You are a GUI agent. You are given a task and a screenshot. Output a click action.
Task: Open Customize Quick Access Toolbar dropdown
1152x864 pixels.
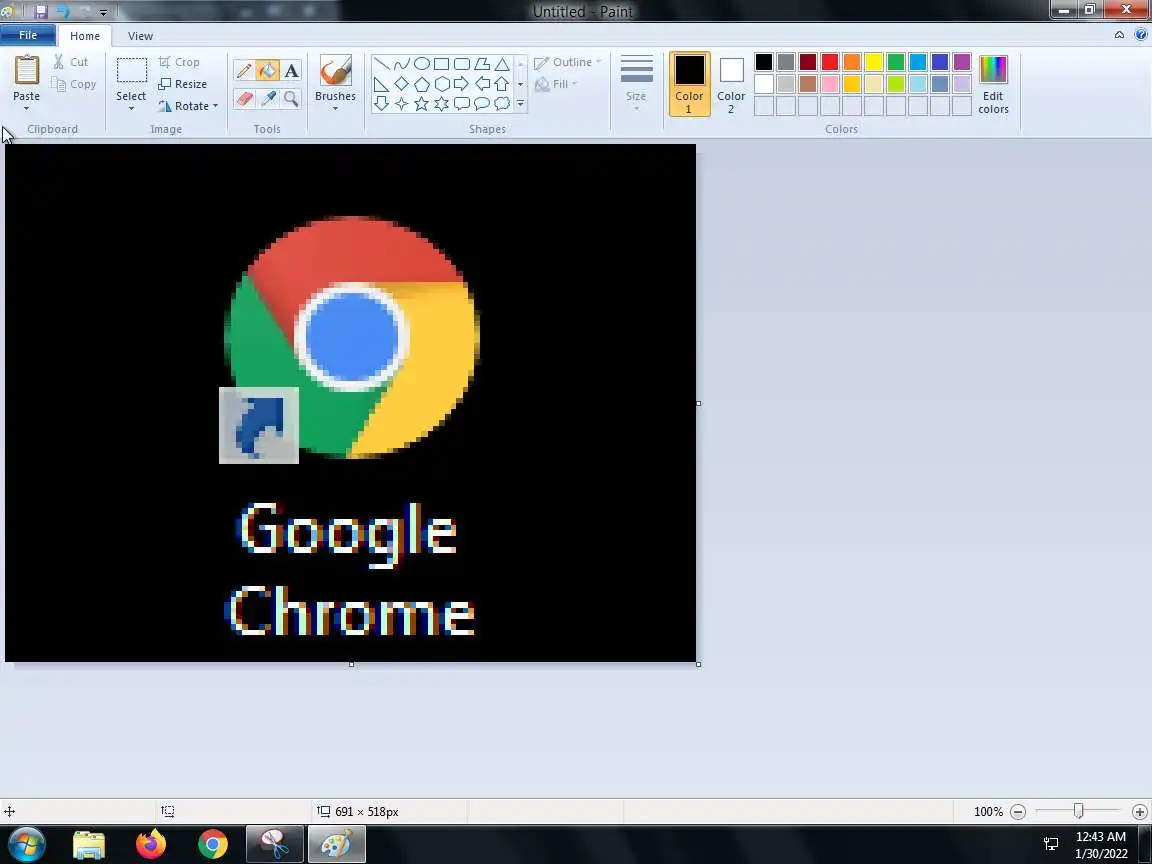tap(104, 12)
